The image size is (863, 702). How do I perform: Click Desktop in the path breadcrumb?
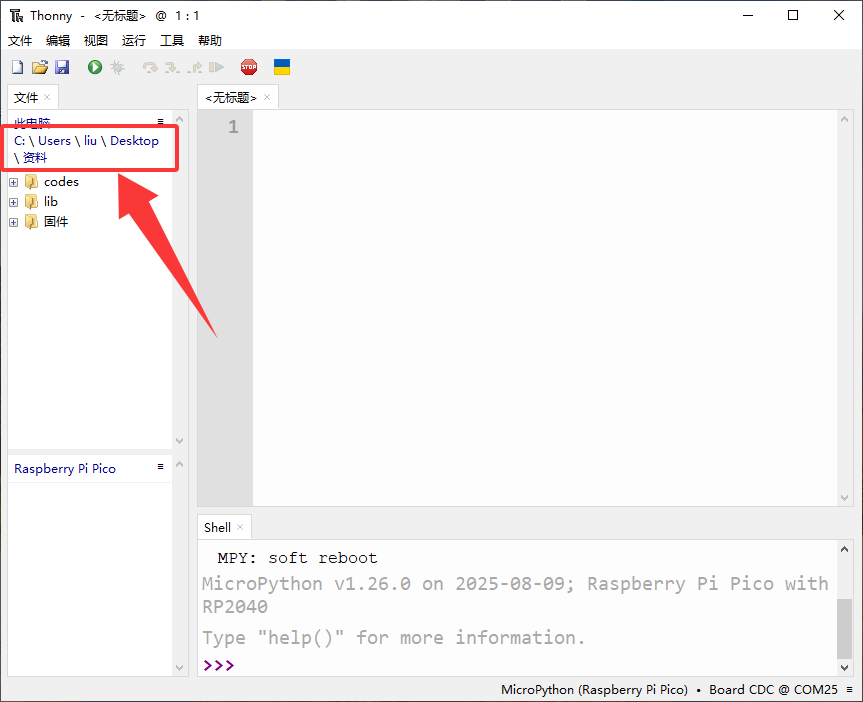pos(134,141)
